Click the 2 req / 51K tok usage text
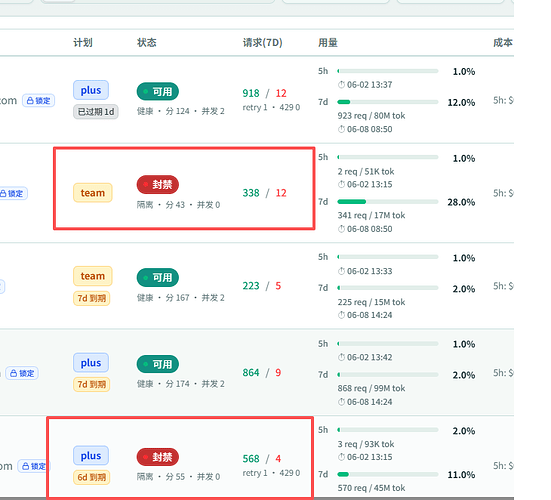Image resolution: width=551 pixels, height=500 pixels. coord(366,171)
